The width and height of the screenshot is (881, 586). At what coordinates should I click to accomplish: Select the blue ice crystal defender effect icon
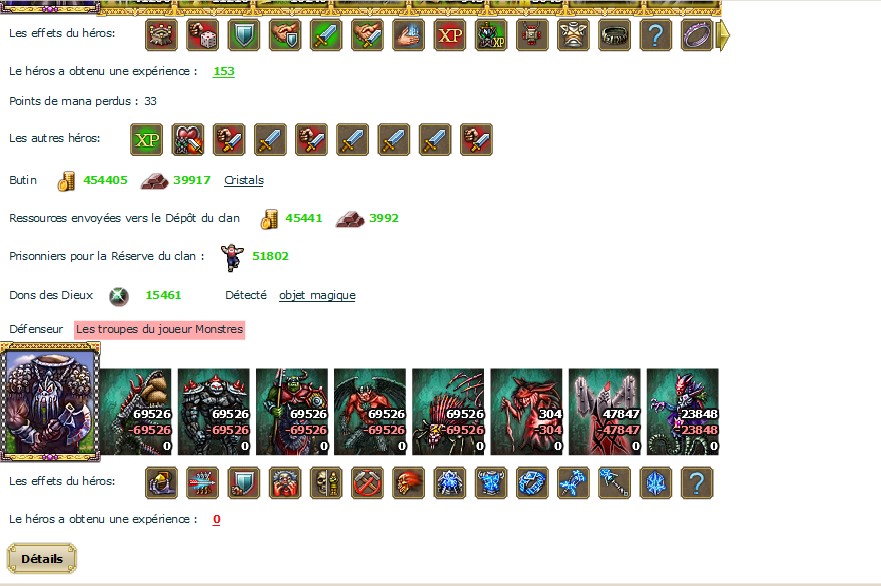(656, 483)
